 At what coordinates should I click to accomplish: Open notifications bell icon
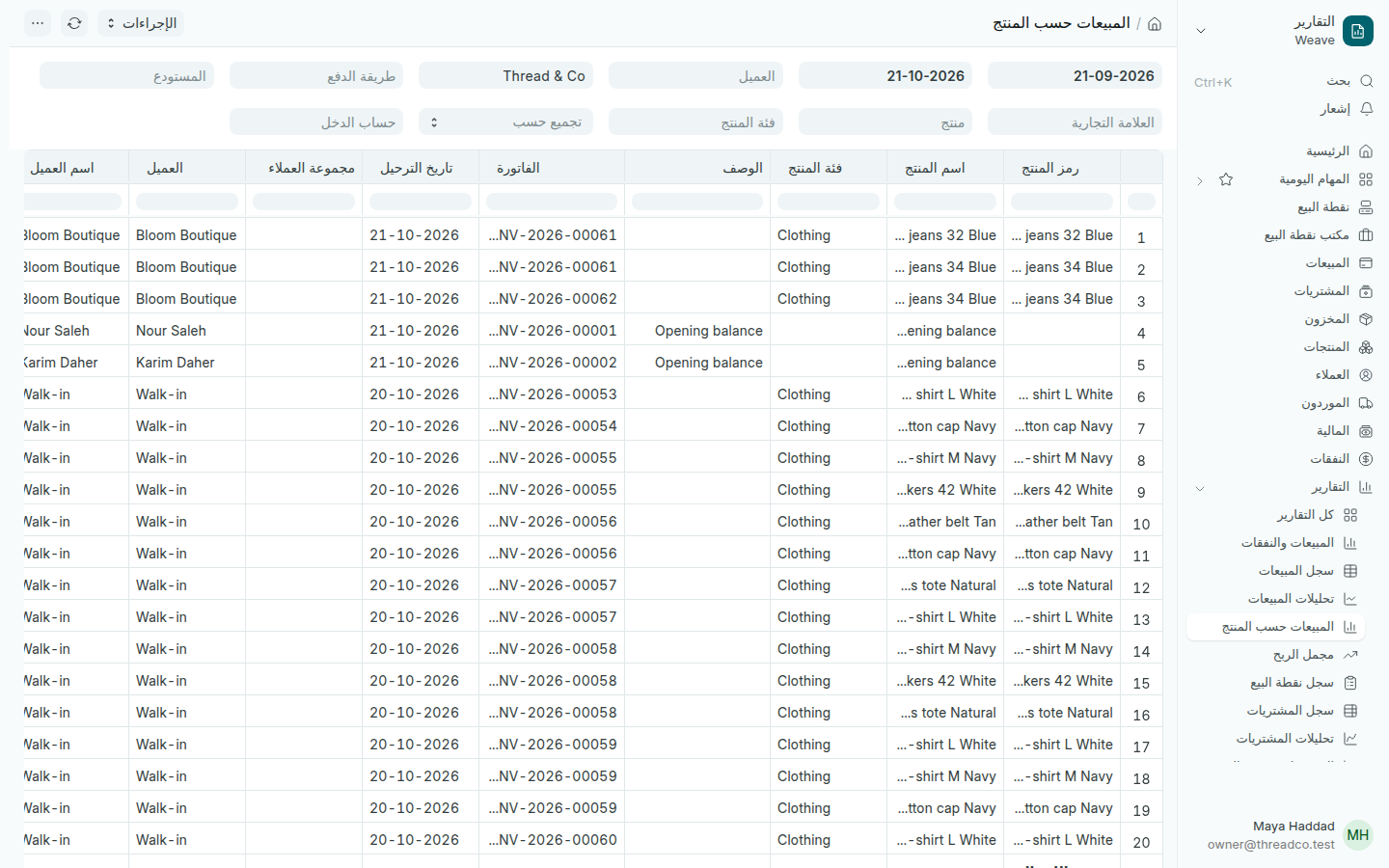(x=1366, y=109)
